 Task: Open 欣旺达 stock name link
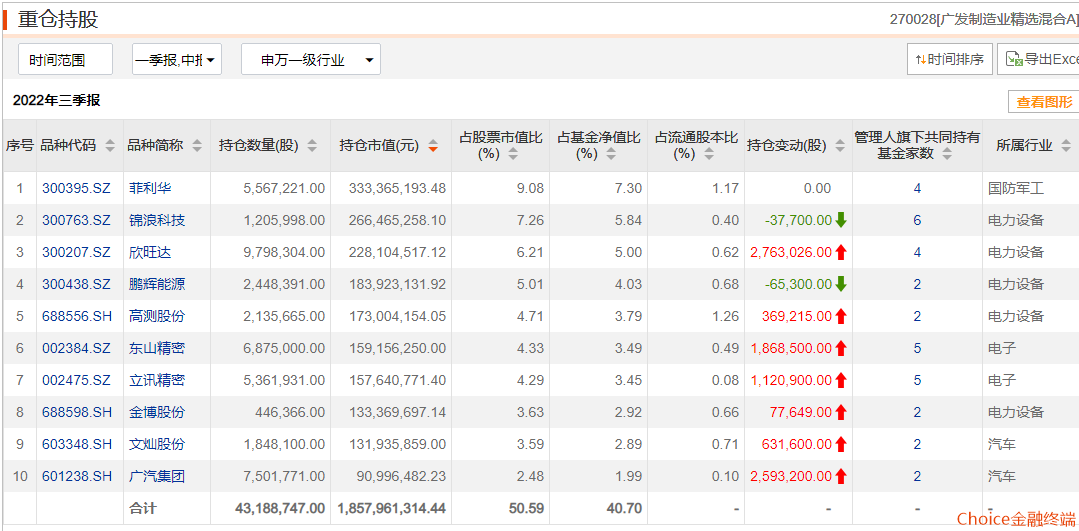point(149,252)
